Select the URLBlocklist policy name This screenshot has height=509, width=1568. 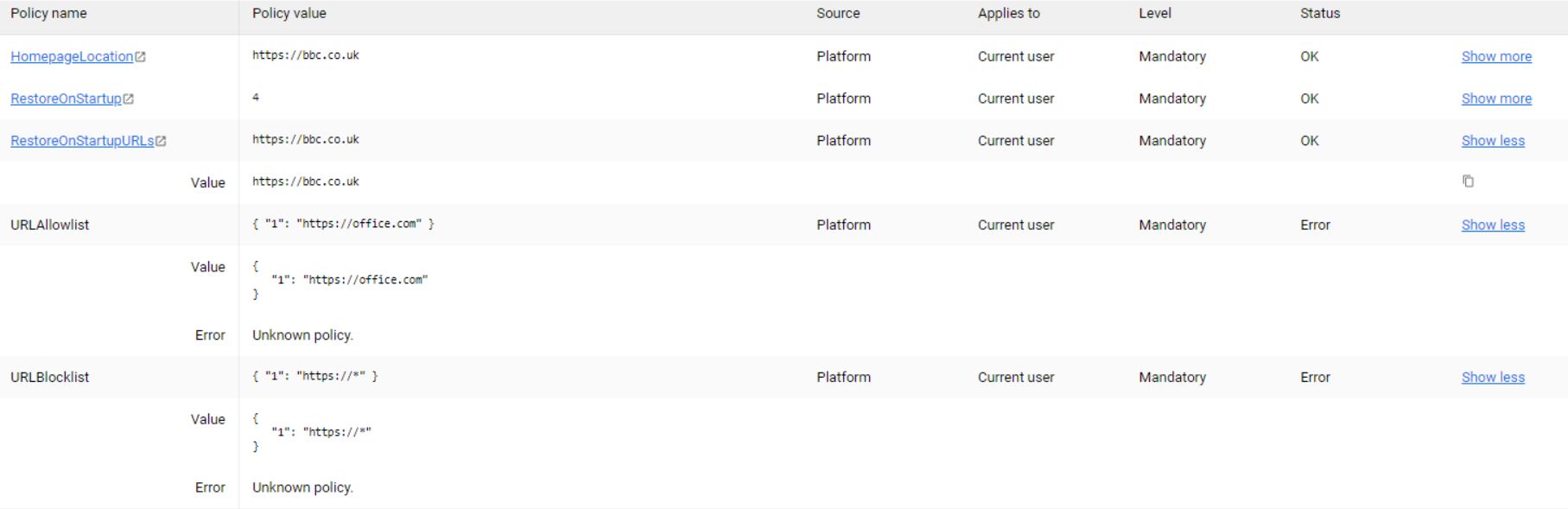[50, 378]
